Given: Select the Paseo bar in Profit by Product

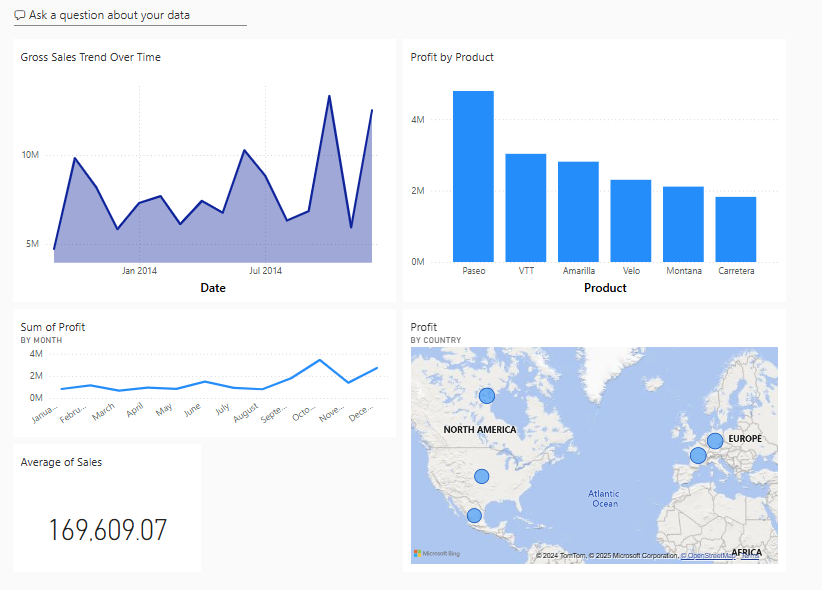Looking at the screenshot, I should (473, 175).
